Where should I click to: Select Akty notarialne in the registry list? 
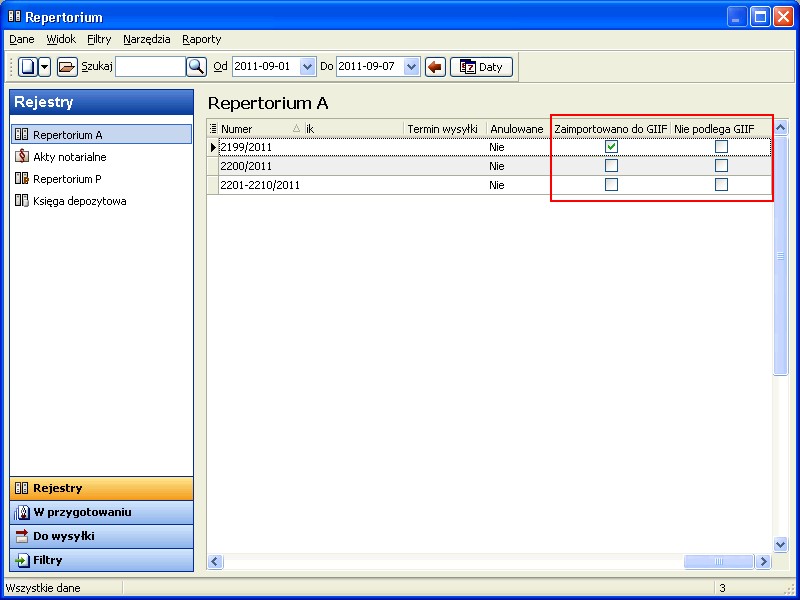[x=69, y=157]
